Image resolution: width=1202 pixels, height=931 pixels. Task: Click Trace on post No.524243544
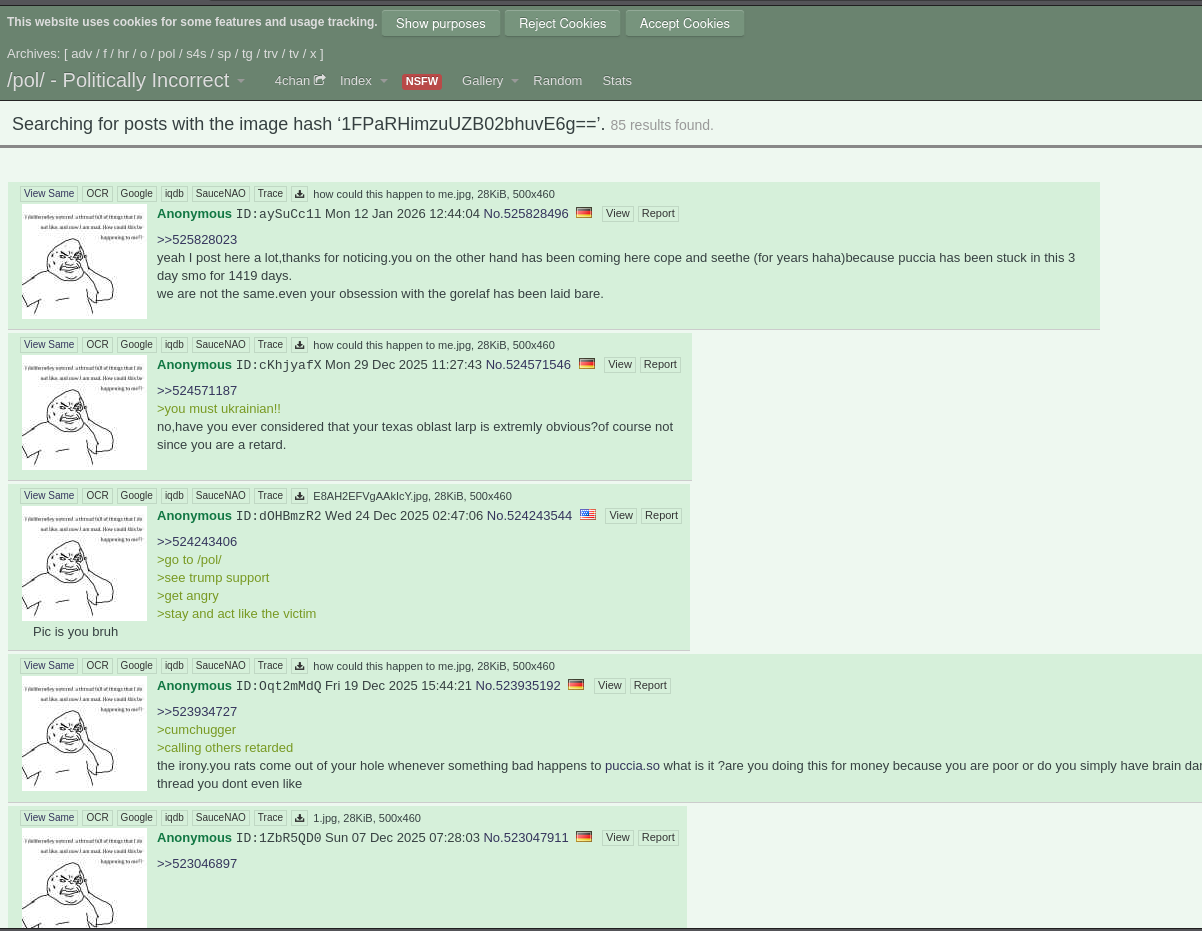click(x=270, y=496)
